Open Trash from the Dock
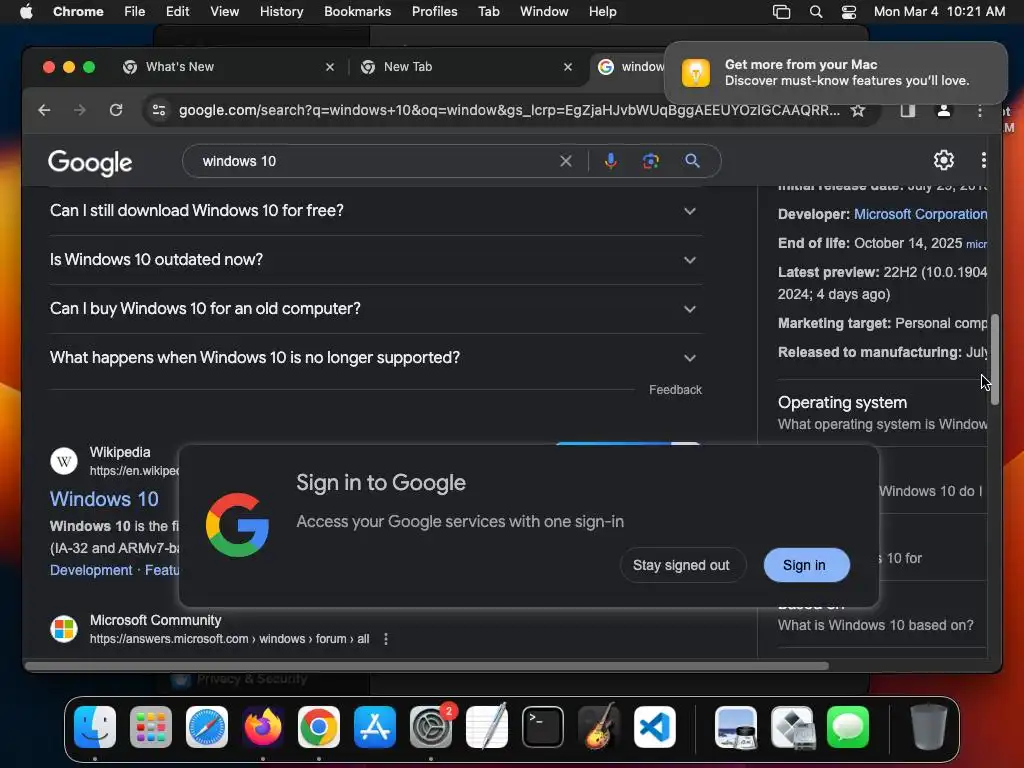The height and width of the screenshot is (768, 1024). point(929,727)
